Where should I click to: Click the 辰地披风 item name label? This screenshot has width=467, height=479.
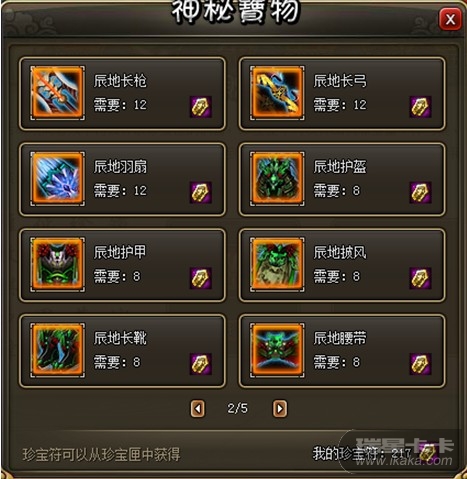(x=340, y=252)
